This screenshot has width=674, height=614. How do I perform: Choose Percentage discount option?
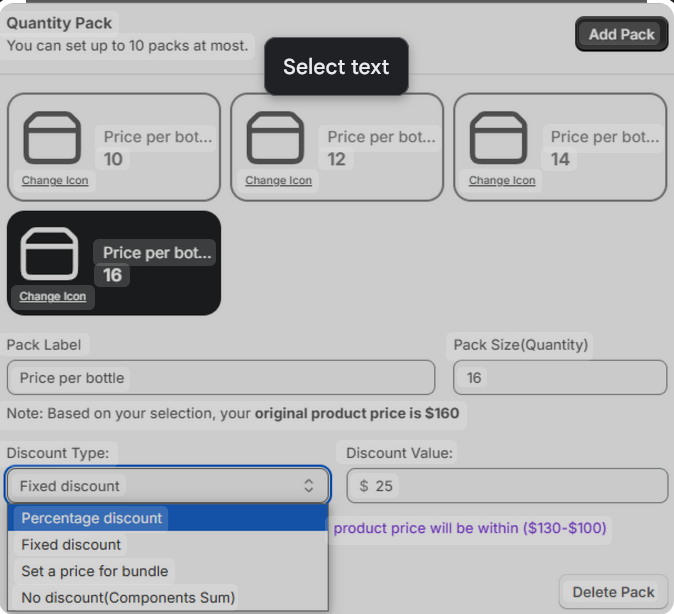pyautogui.click(x=168, y=518)
